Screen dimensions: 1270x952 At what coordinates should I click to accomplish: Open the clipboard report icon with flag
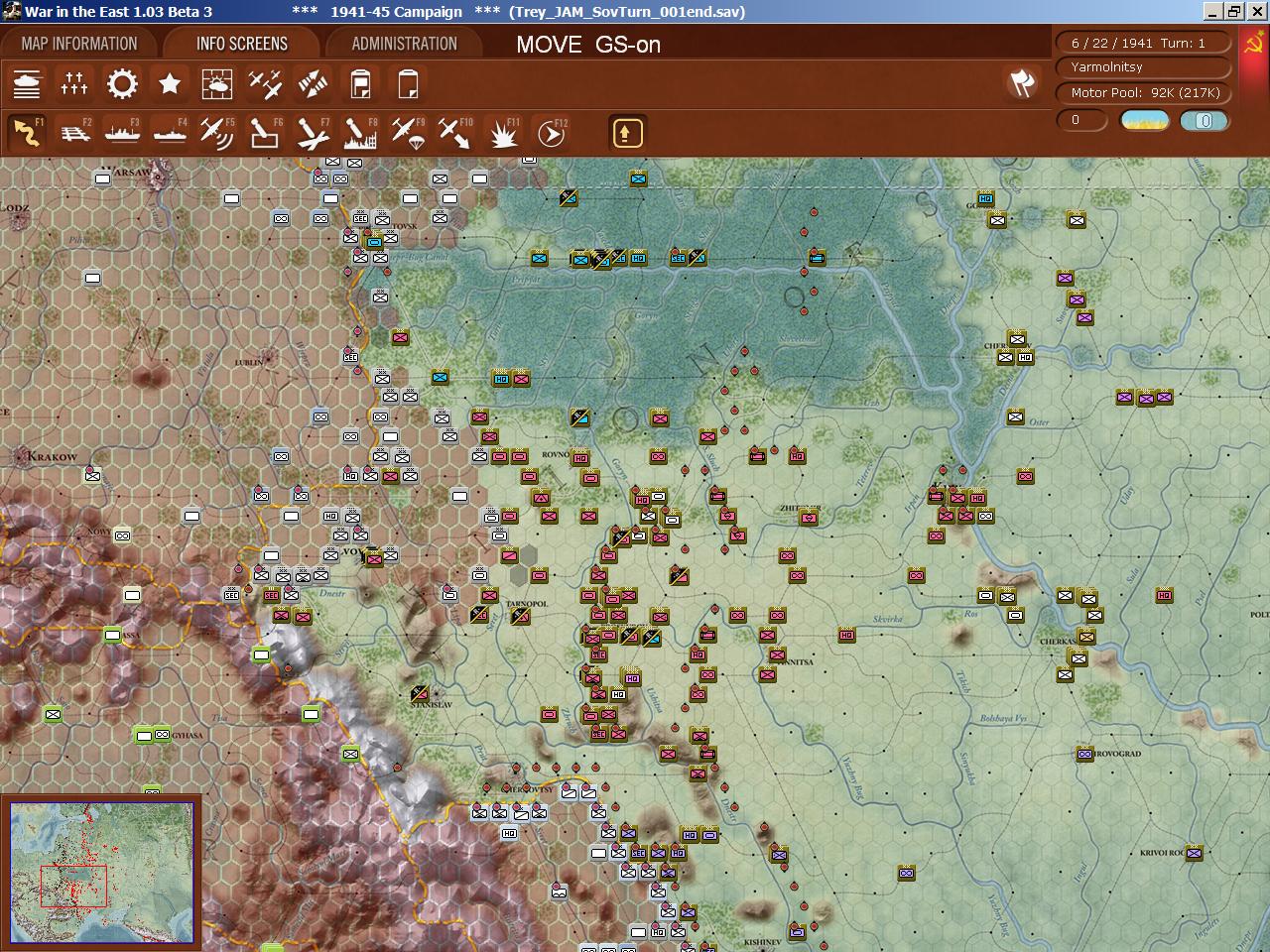[x=360, y=84]
